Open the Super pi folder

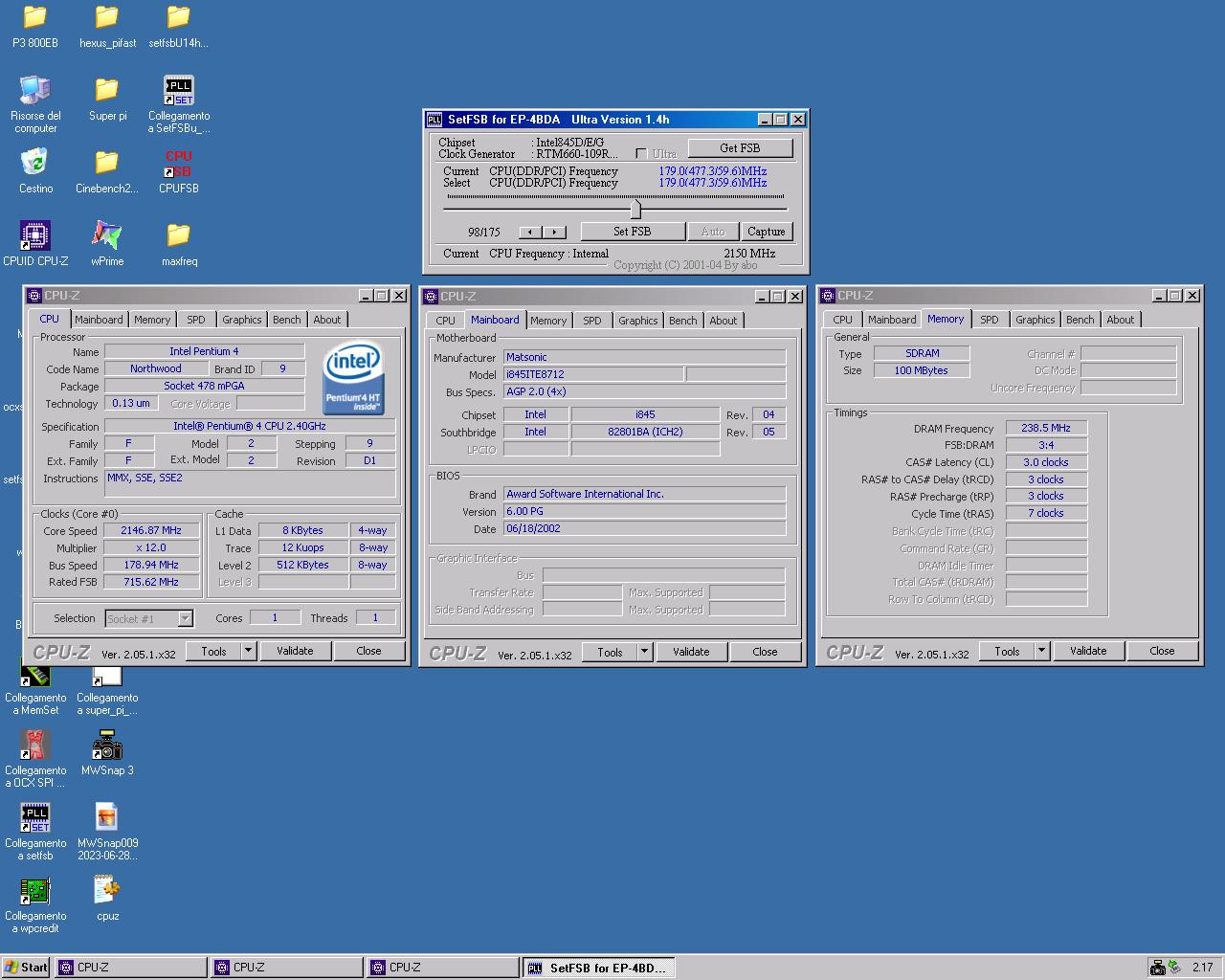point(107,90)
